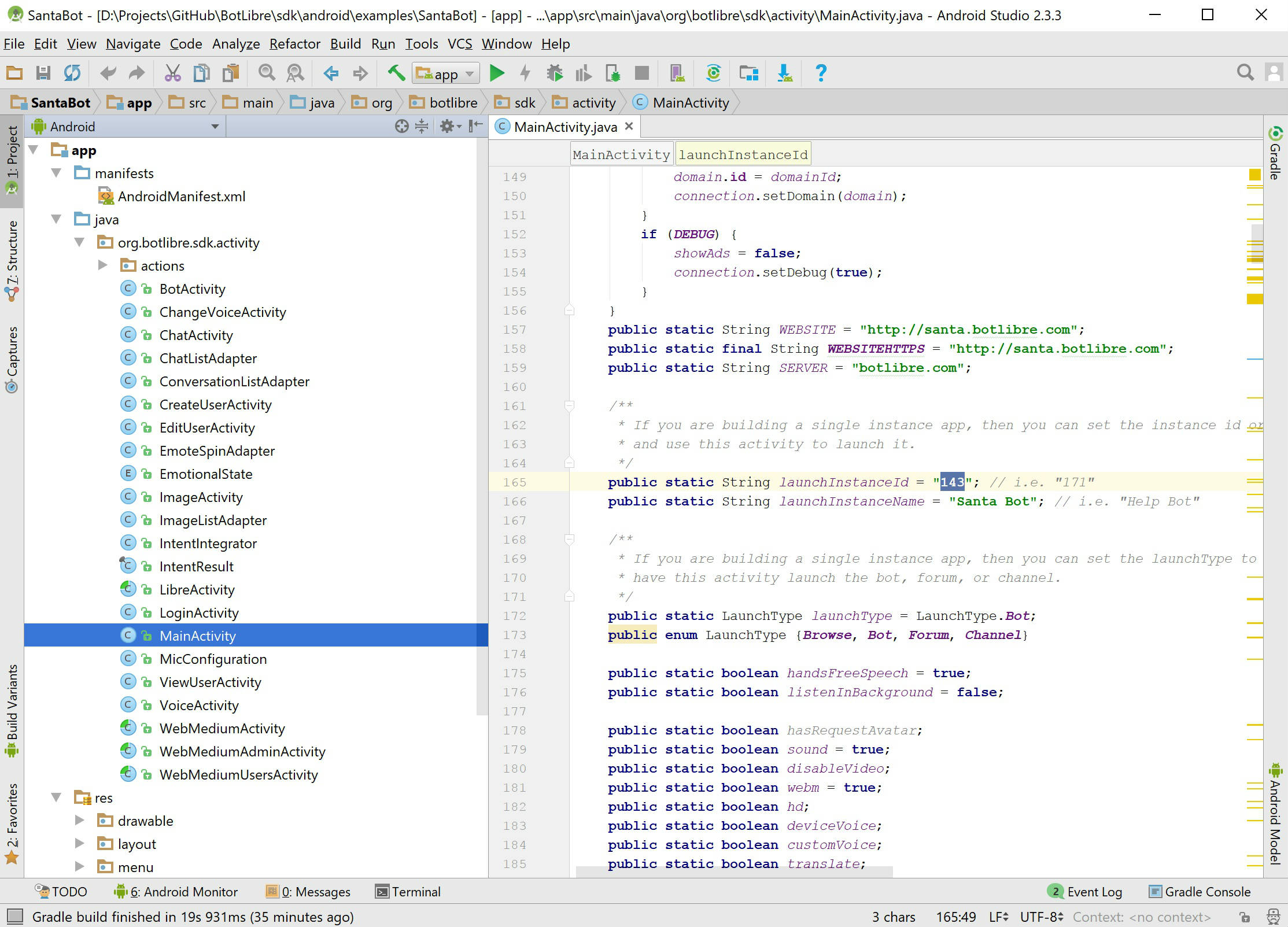
Task: Click the Synchronize icon in toolbar
Action: tap(72, 73)
